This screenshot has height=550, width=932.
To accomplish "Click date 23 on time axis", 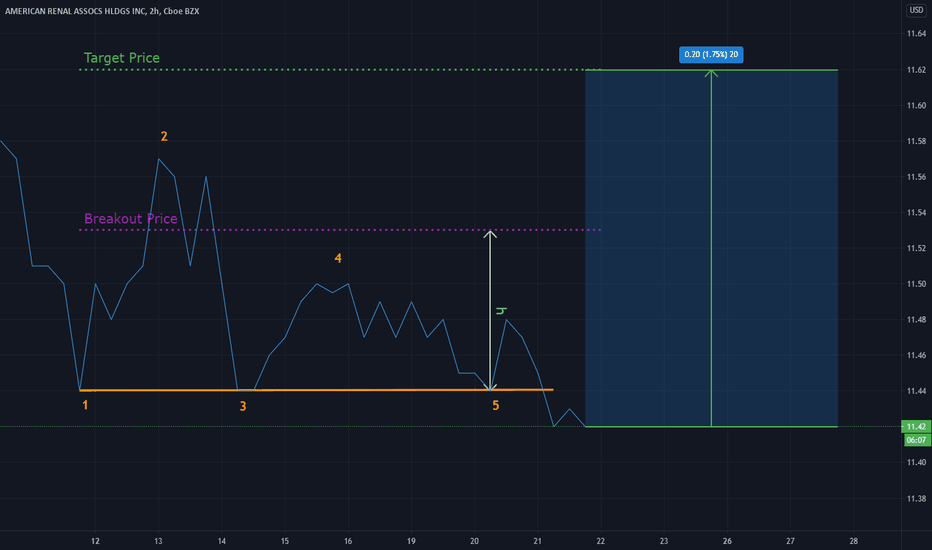I will click(664, 541).
